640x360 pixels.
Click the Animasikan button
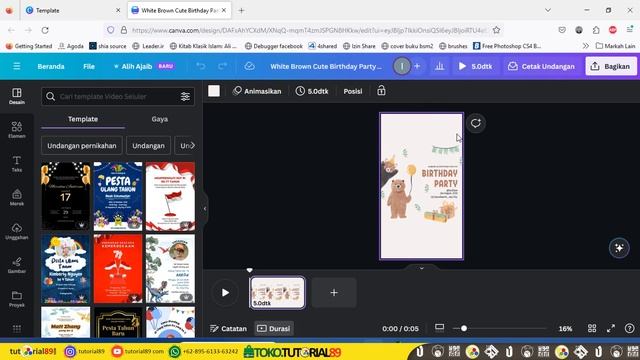pos(257,91)
